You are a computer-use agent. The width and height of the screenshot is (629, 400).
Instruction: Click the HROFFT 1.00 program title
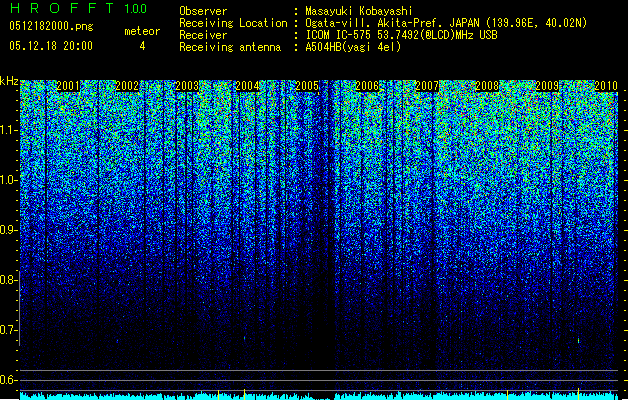click(x=78, y=8)
